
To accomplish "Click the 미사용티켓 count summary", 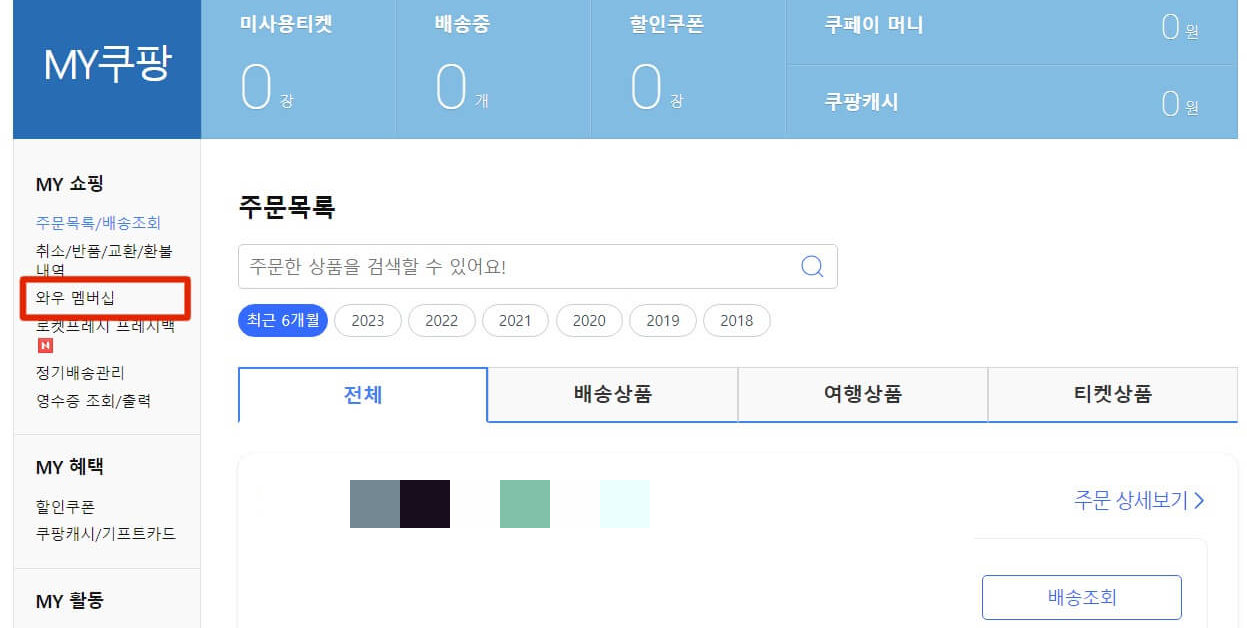I will [x=294, y=60].
